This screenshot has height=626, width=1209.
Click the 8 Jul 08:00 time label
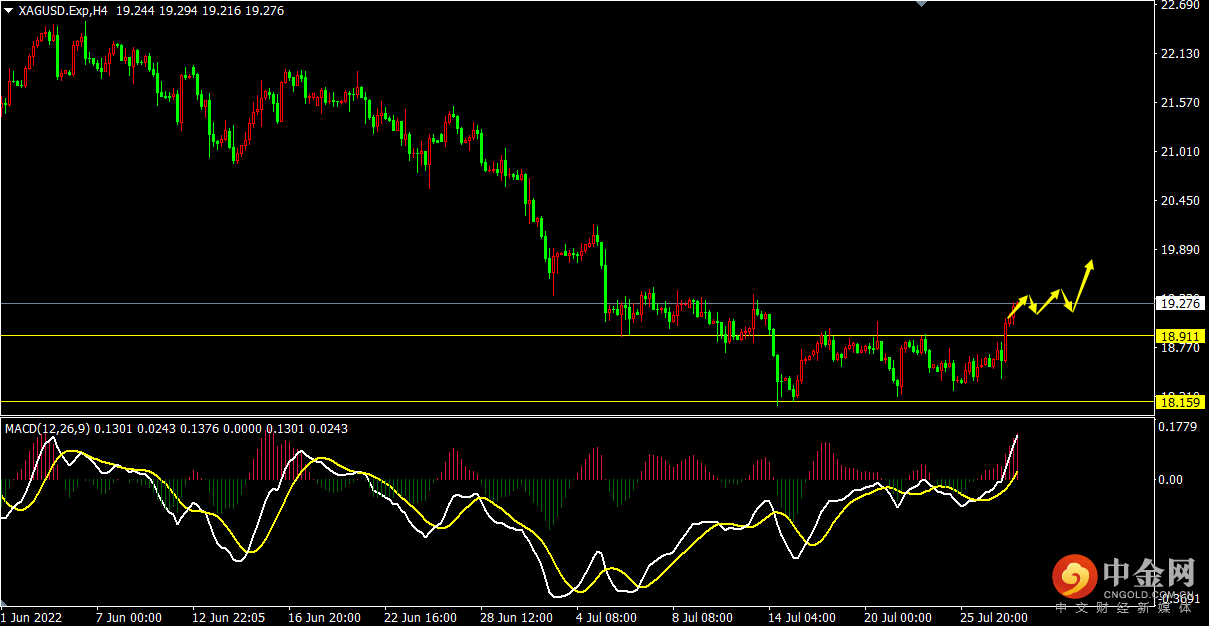pyautogui.click(x=704, y=618)
